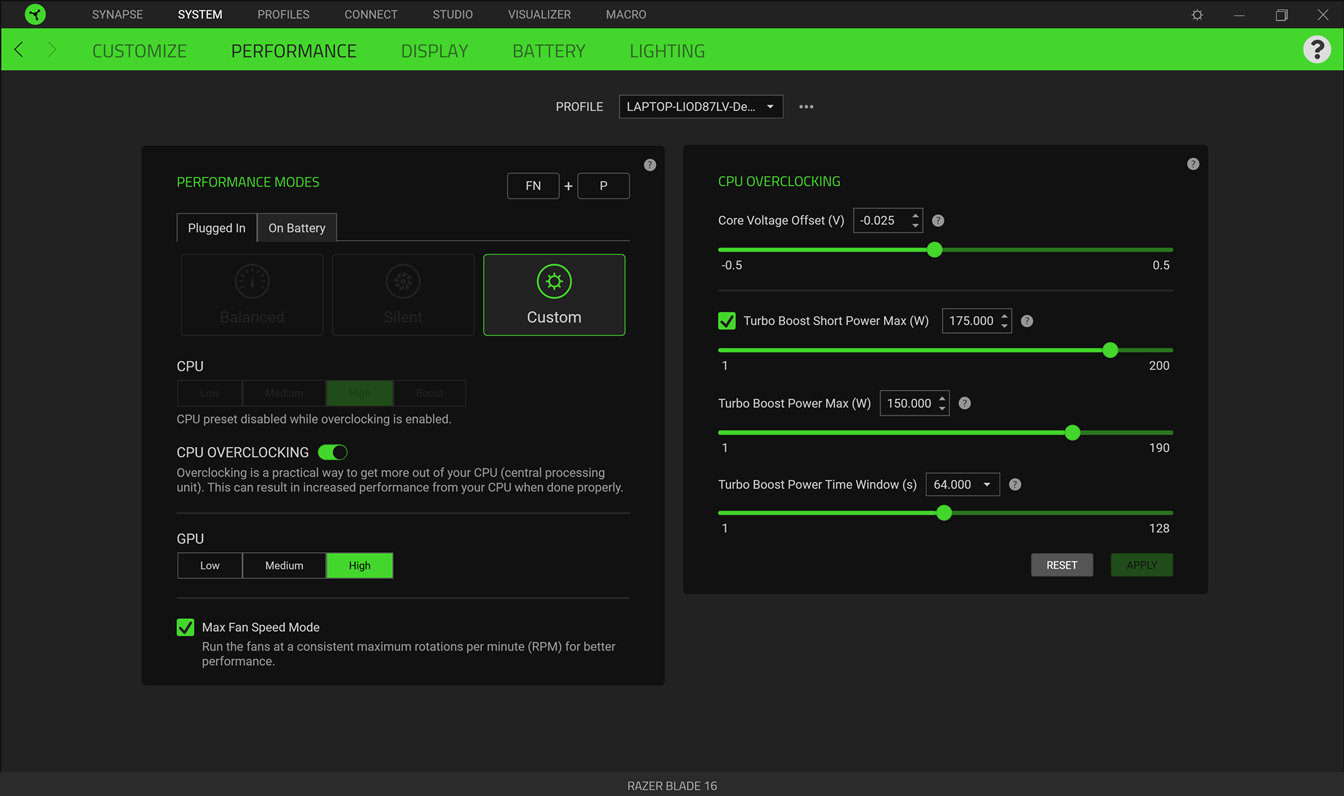Switch to the Customize tab
The image size is (1344, 796).
[x=139, y=51]
